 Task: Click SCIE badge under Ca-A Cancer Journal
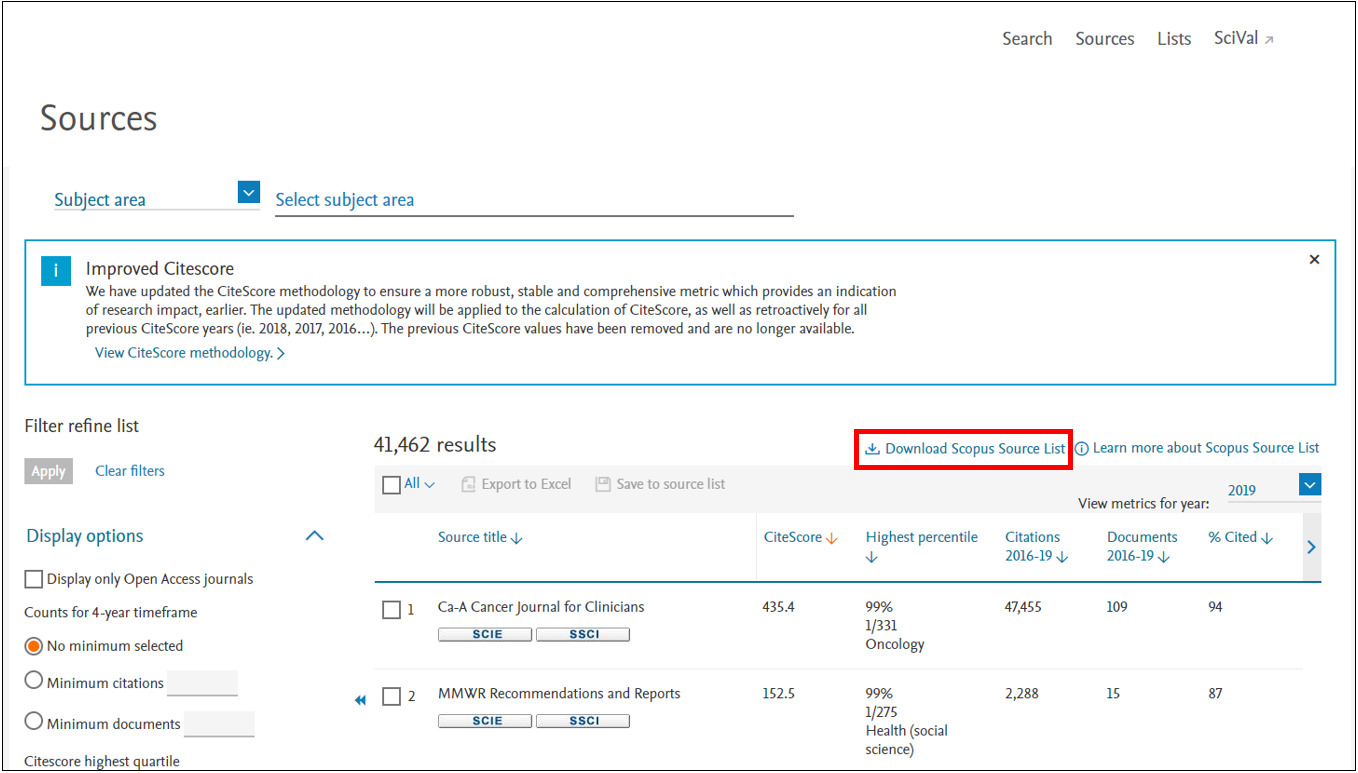coord(485,634)
